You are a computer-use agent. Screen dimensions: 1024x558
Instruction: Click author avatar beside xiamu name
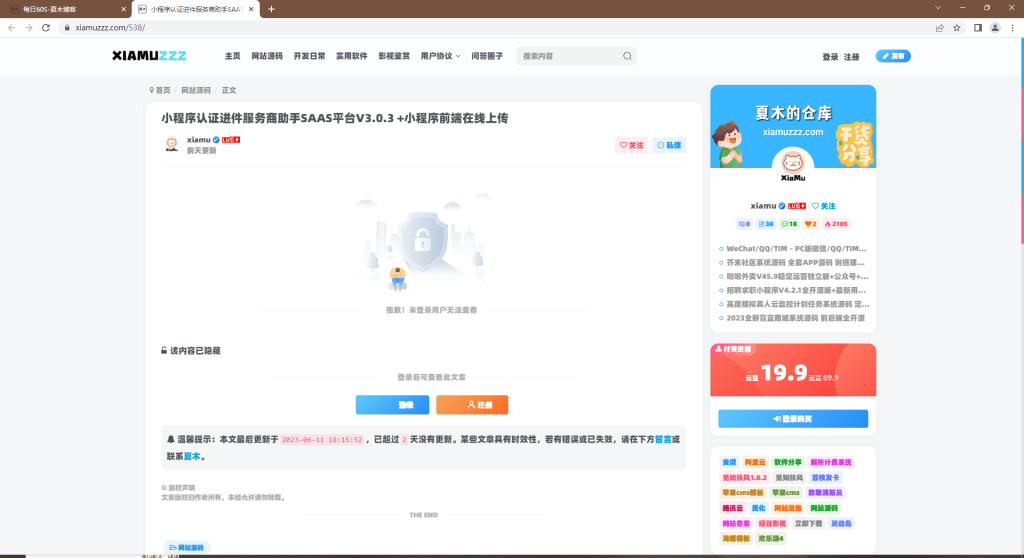pos(171,144)
